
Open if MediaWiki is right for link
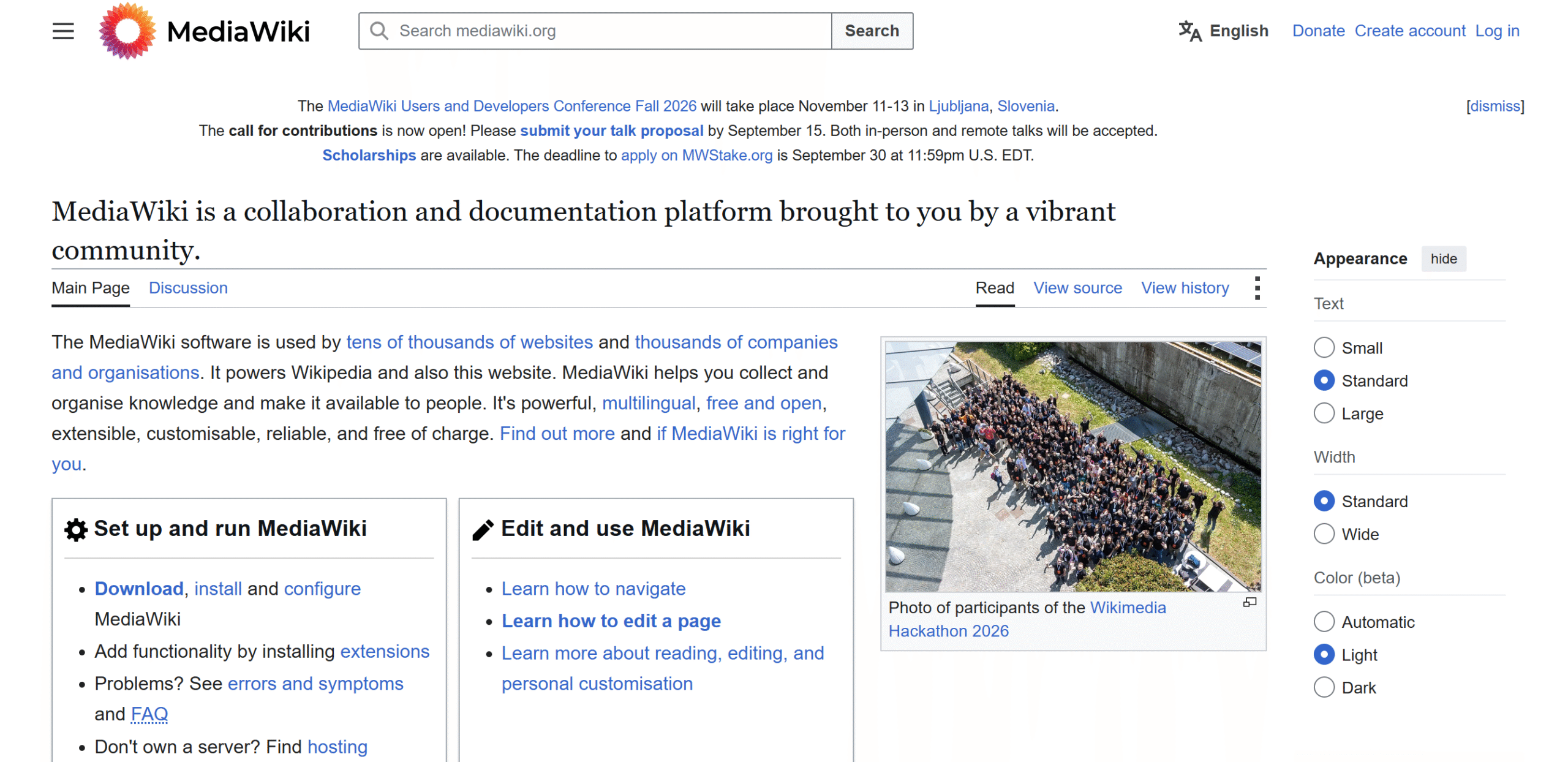coord(752,434)
